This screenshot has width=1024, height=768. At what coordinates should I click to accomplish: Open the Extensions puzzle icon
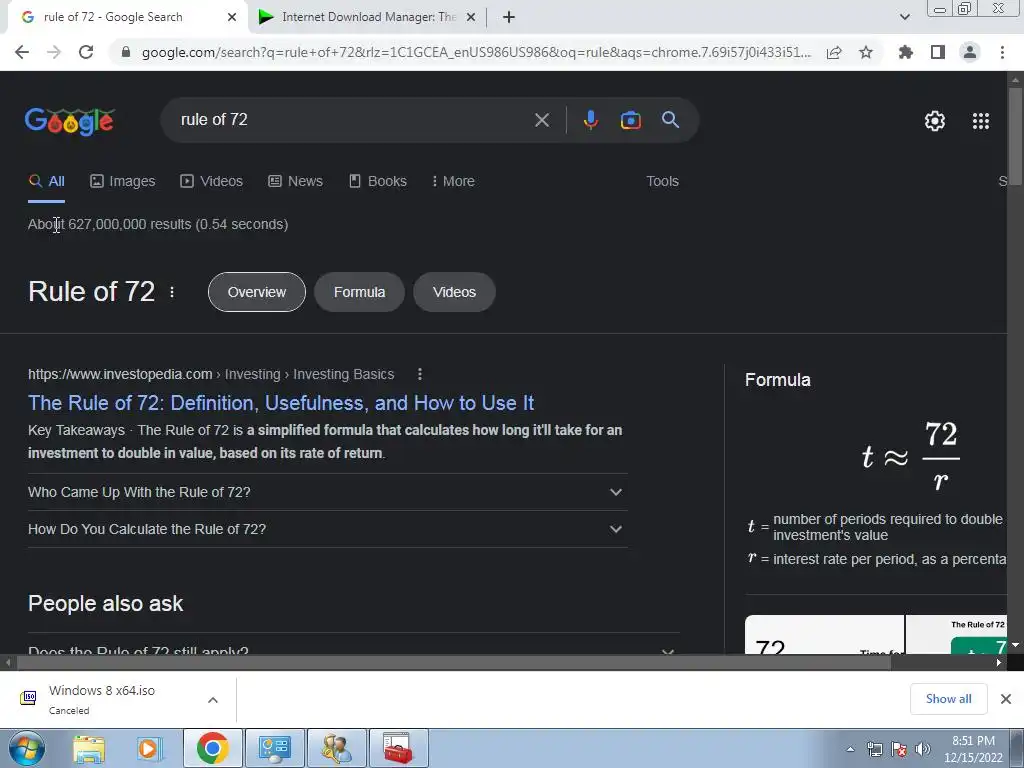coord(906,52)
